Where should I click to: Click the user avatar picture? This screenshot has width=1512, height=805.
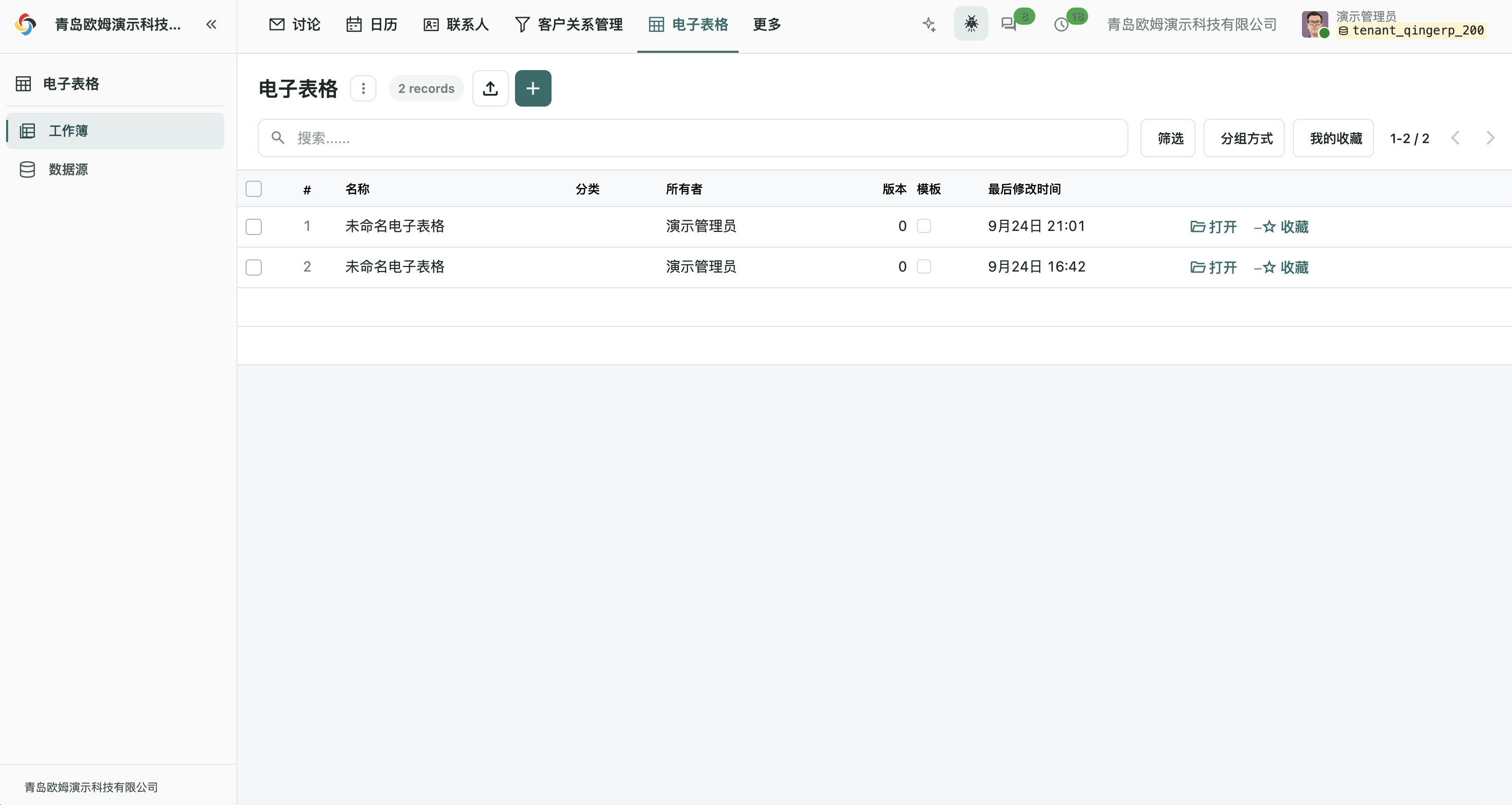coord(1315,24)
